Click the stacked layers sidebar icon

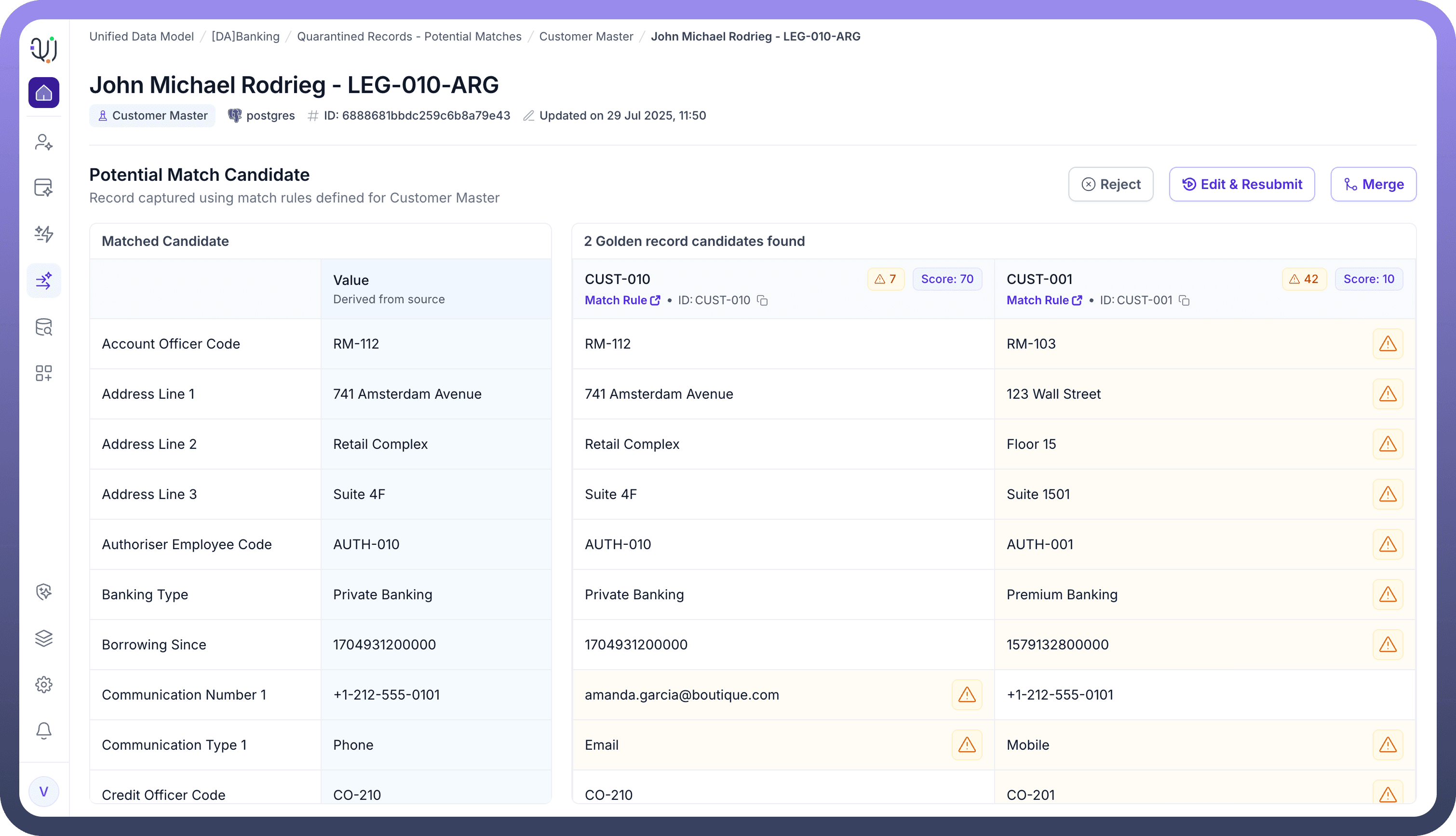tap(44, 638)
